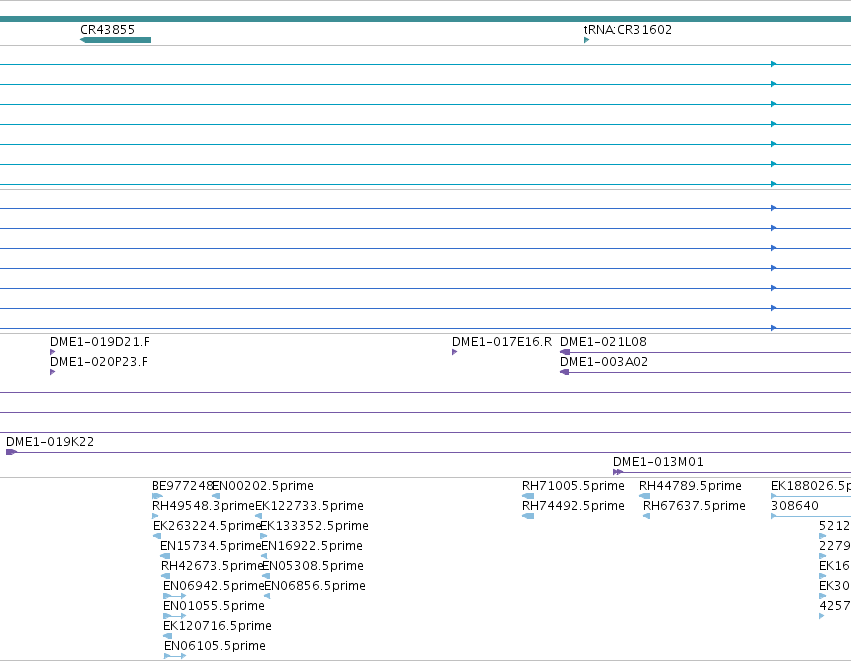Select the RH44789.5prime EST glyph
Image resolution: width=851 pixels, height=661 pixels.
644,495
